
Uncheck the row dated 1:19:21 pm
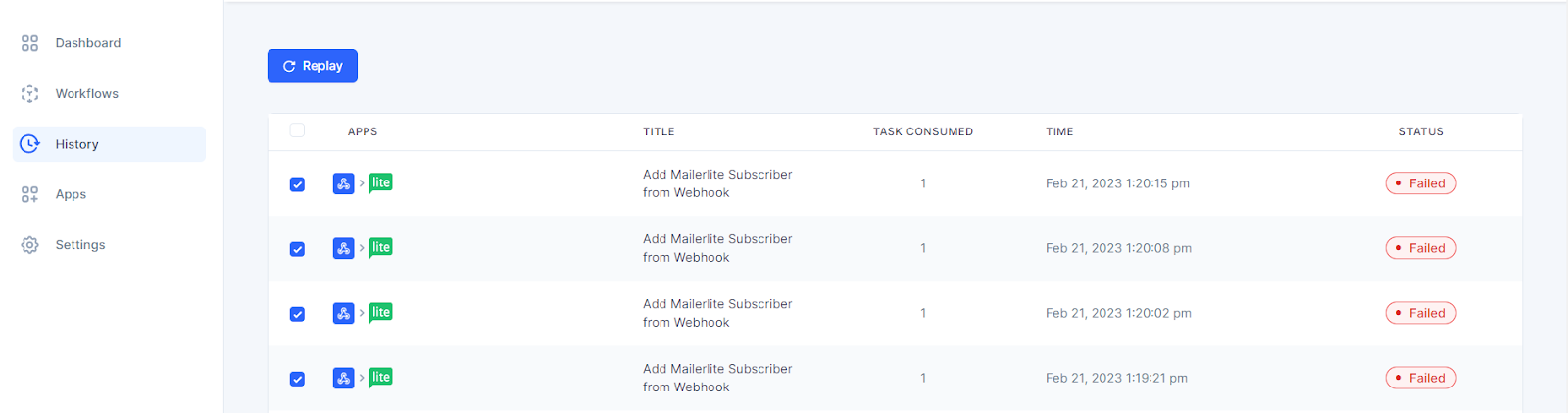[297, 379]
